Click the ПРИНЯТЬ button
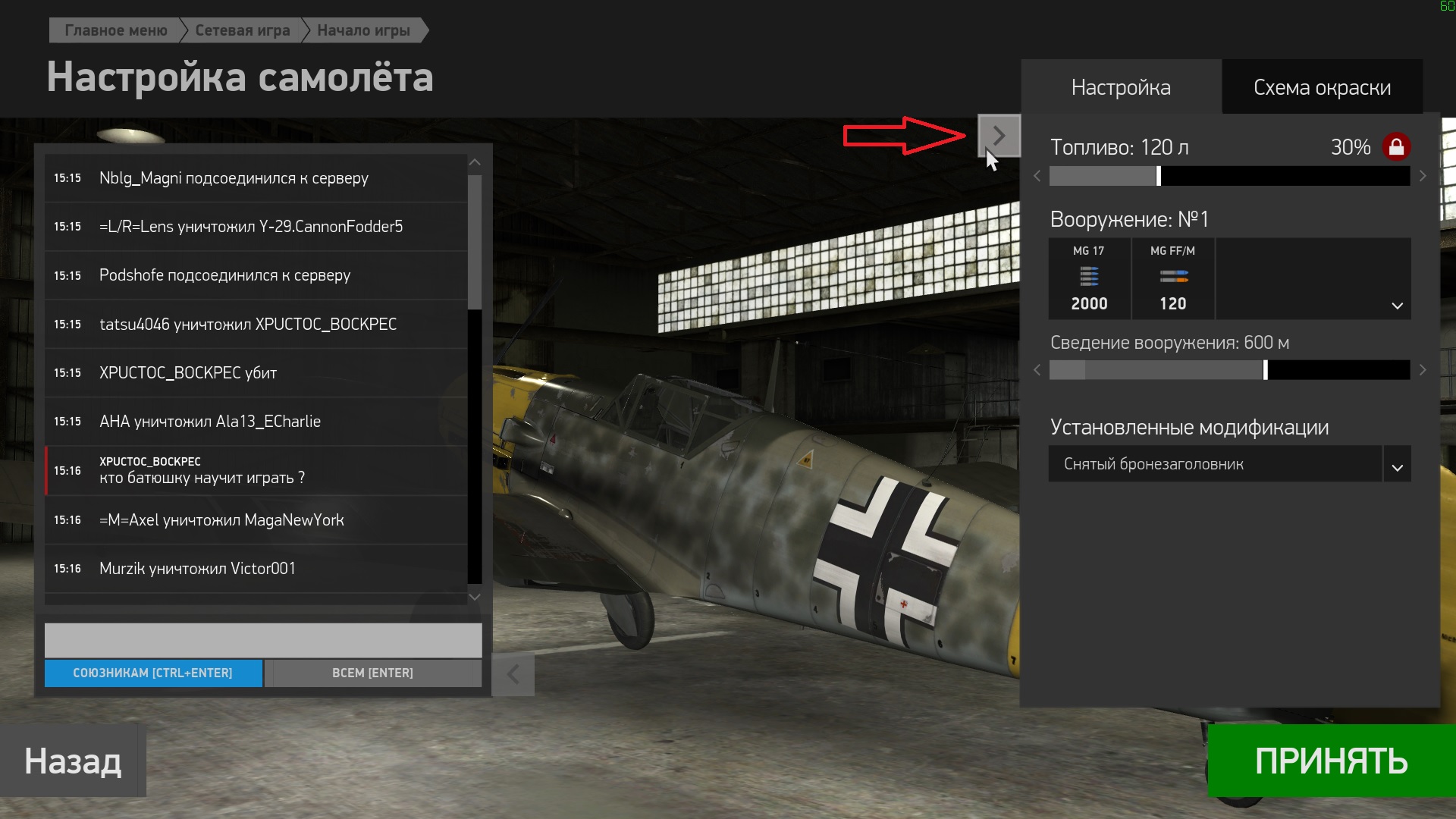The width and height of the screenshot is (1456, 819). point(1331,761)
